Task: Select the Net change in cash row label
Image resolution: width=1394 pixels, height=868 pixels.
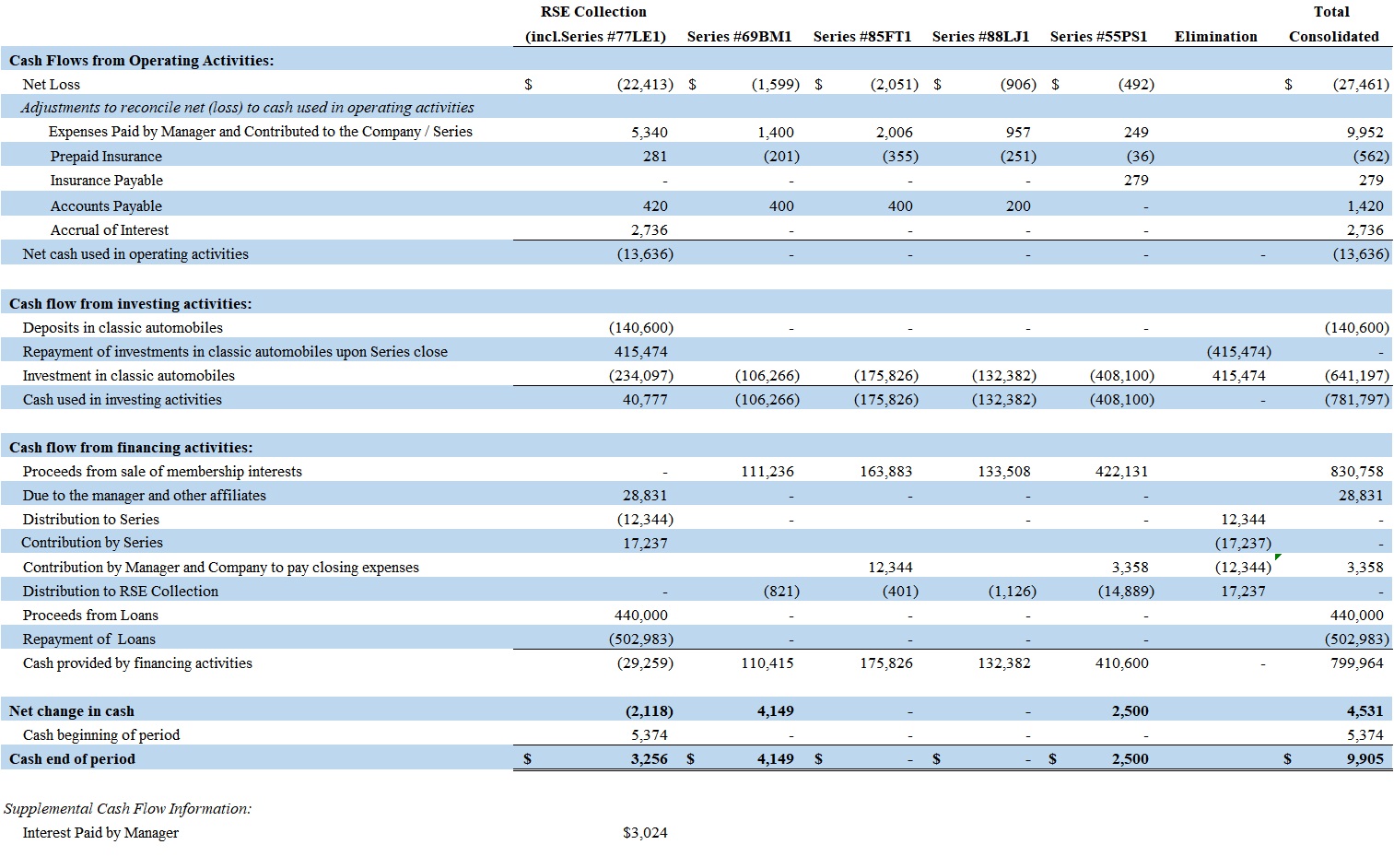Action: click(x=72, y=711)
